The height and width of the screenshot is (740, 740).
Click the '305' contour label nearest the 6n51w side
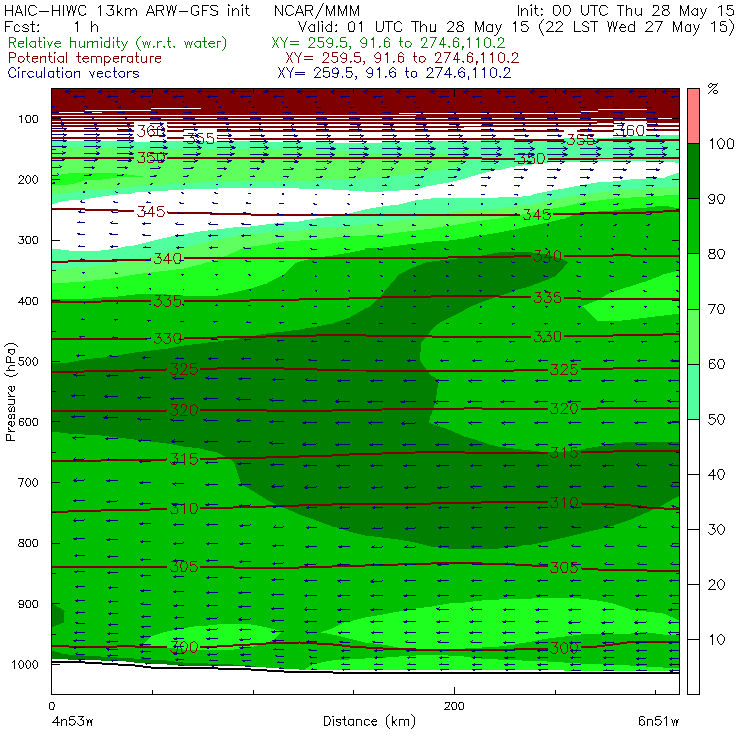tap(564, 567)
